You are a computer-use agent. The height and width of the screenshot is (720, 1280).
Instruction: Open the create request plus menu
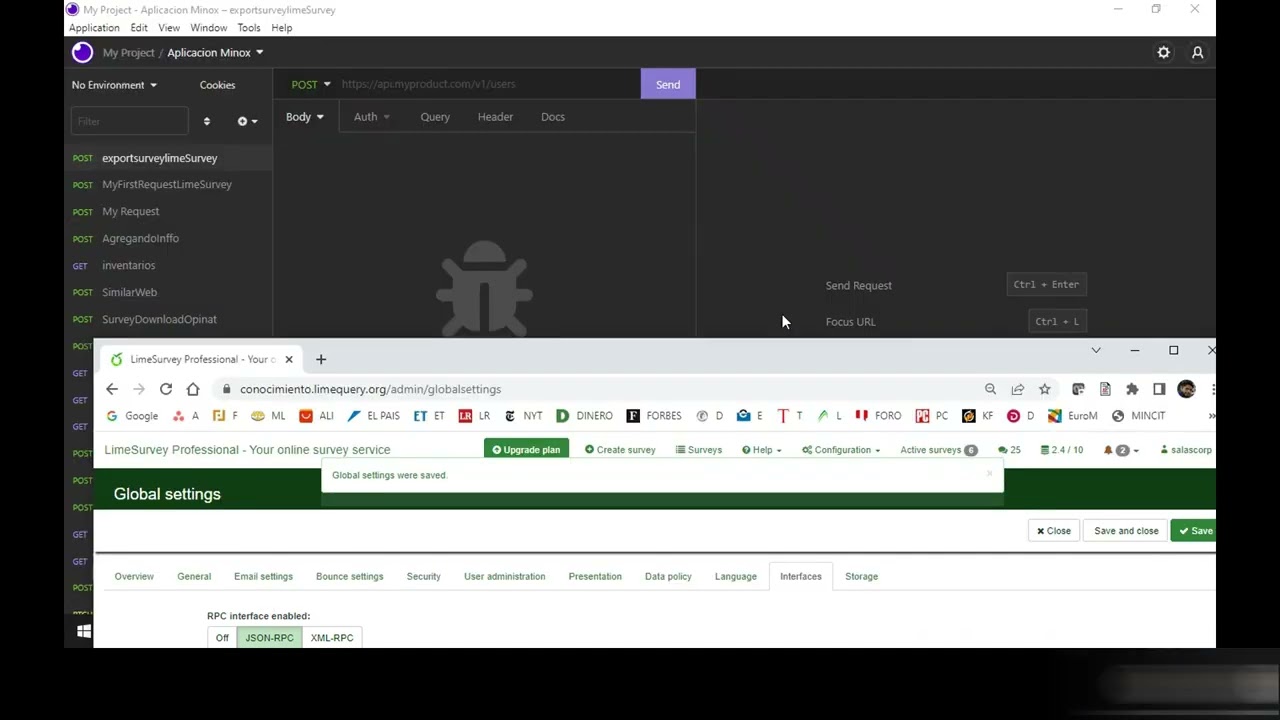pos(247,121)
